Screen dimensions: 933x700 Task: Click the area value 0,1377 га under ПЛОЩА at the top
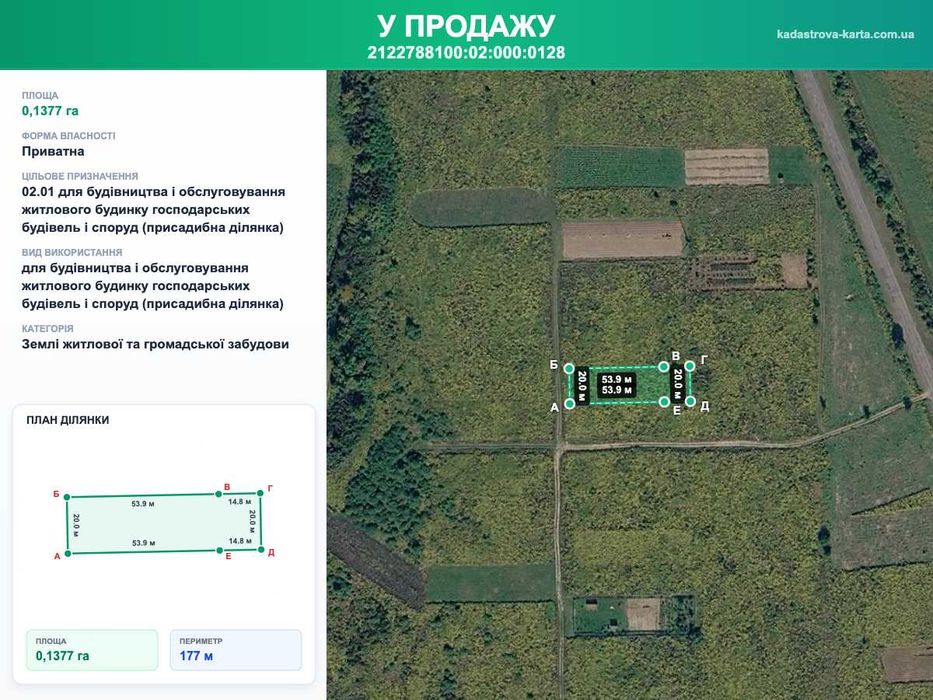click(50, 111)
